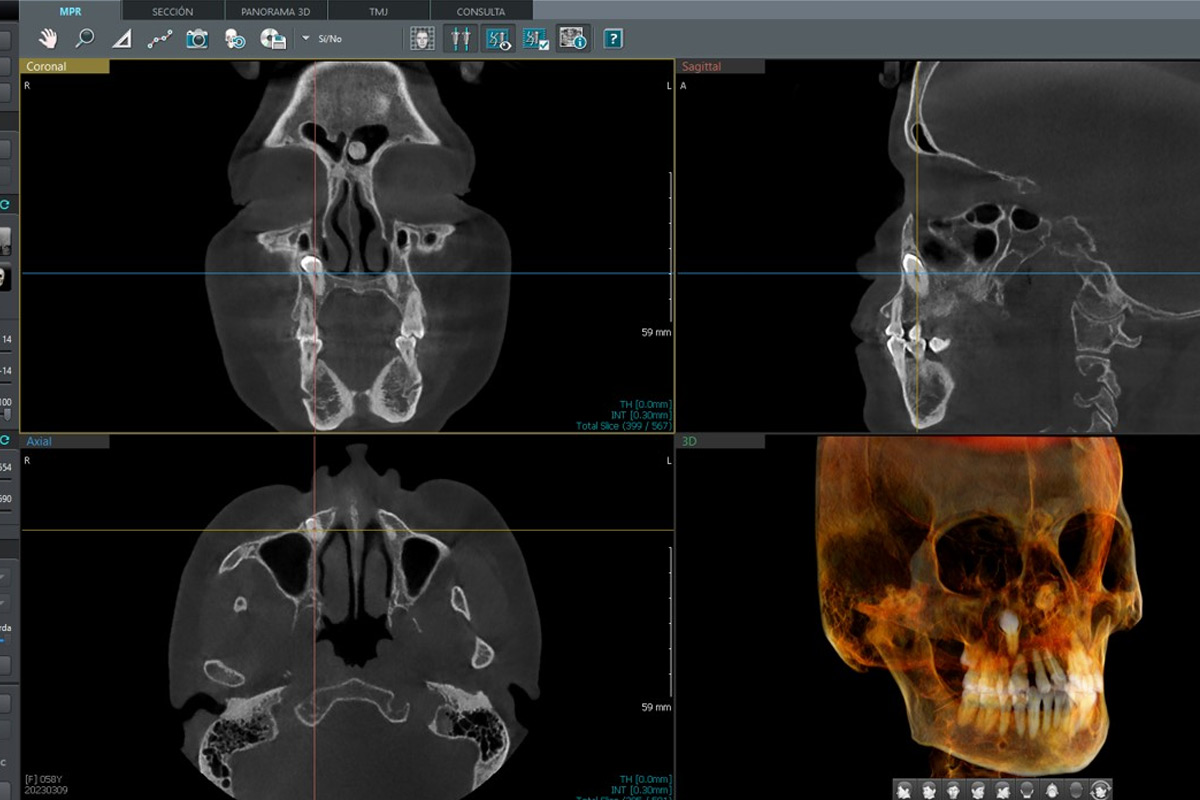Click the face grid alignment icon
This screenshot has height=800, width=1200.
coord(424,39)
